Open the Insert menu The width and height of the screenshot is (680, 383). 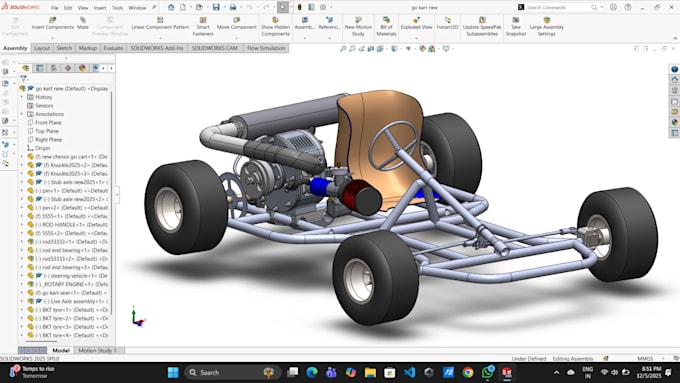pos(100,8)
